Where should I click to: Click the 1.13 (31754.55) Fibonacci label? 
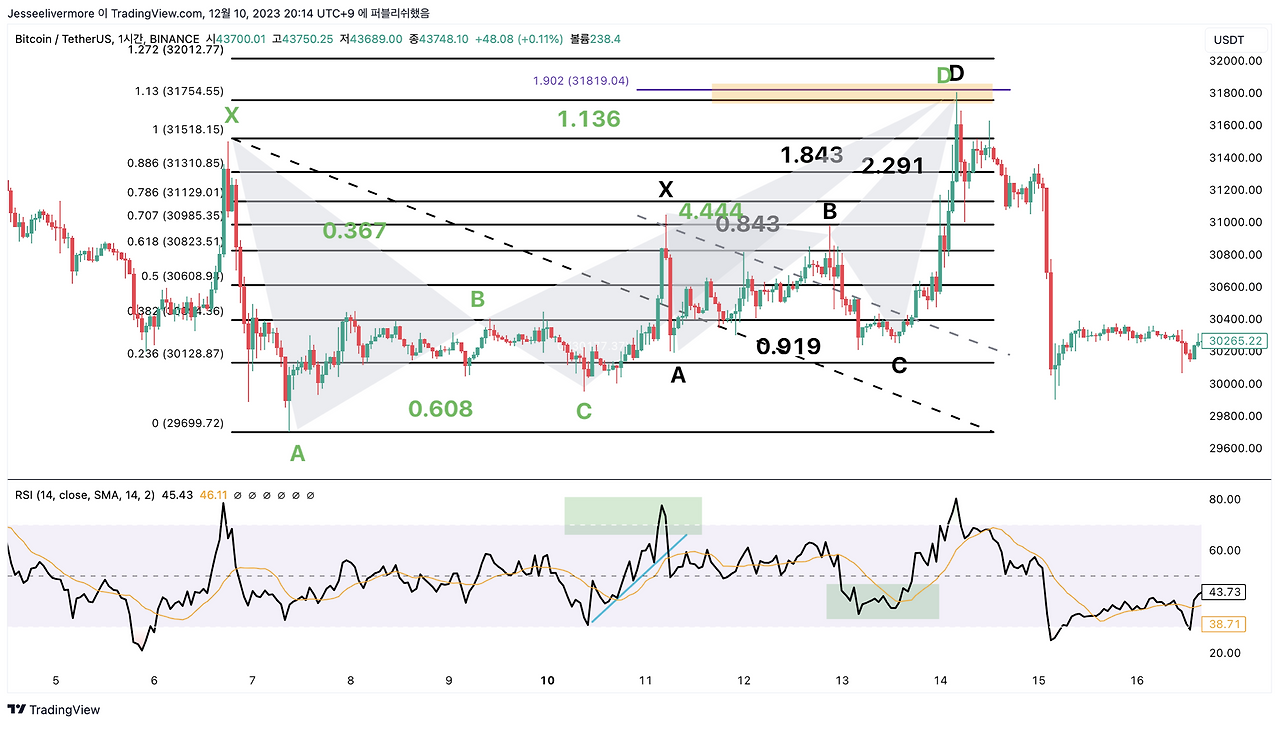179,90
